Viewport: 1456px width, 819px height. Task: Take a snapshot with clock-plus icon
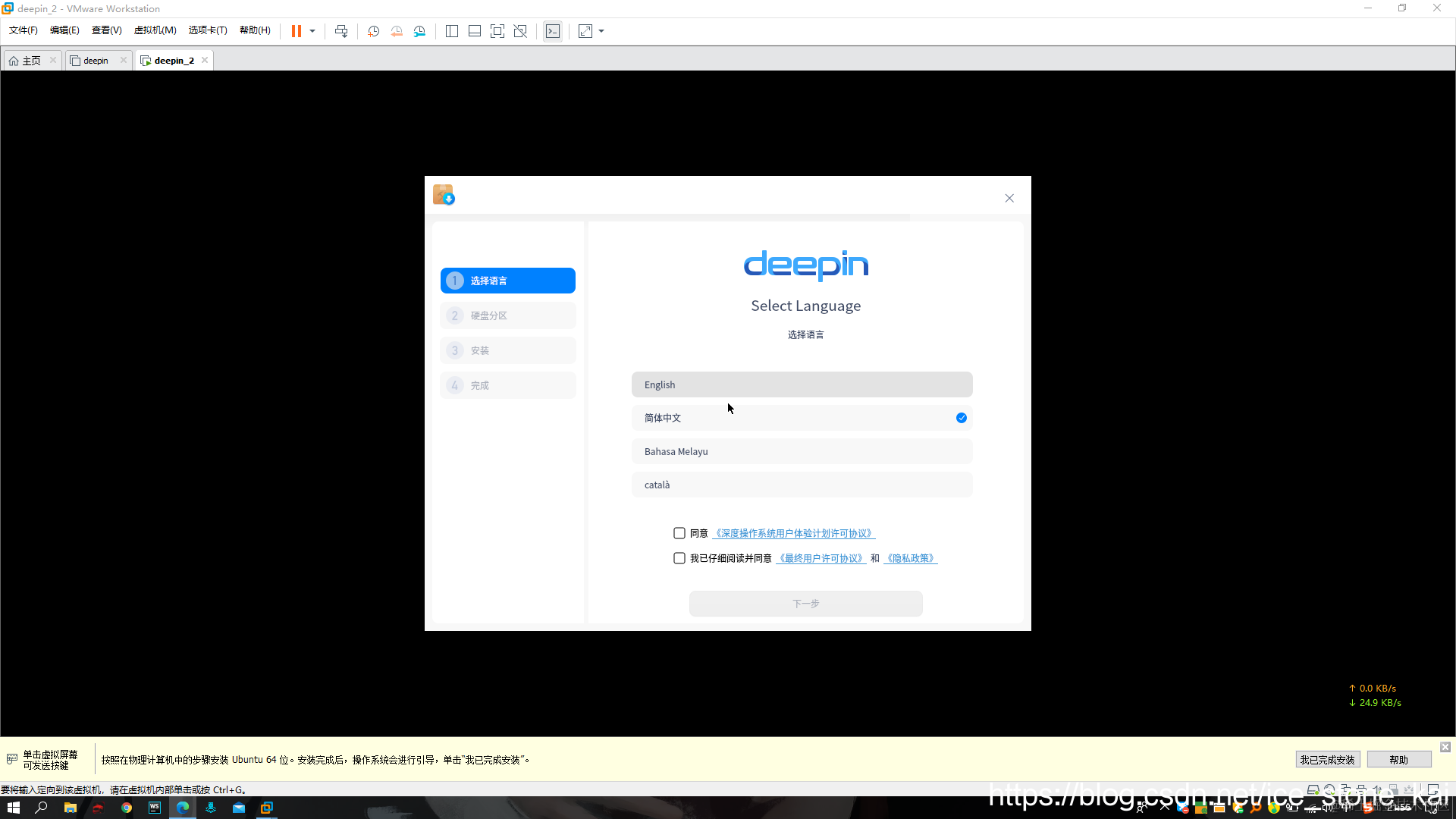click(x=373, y=31)
